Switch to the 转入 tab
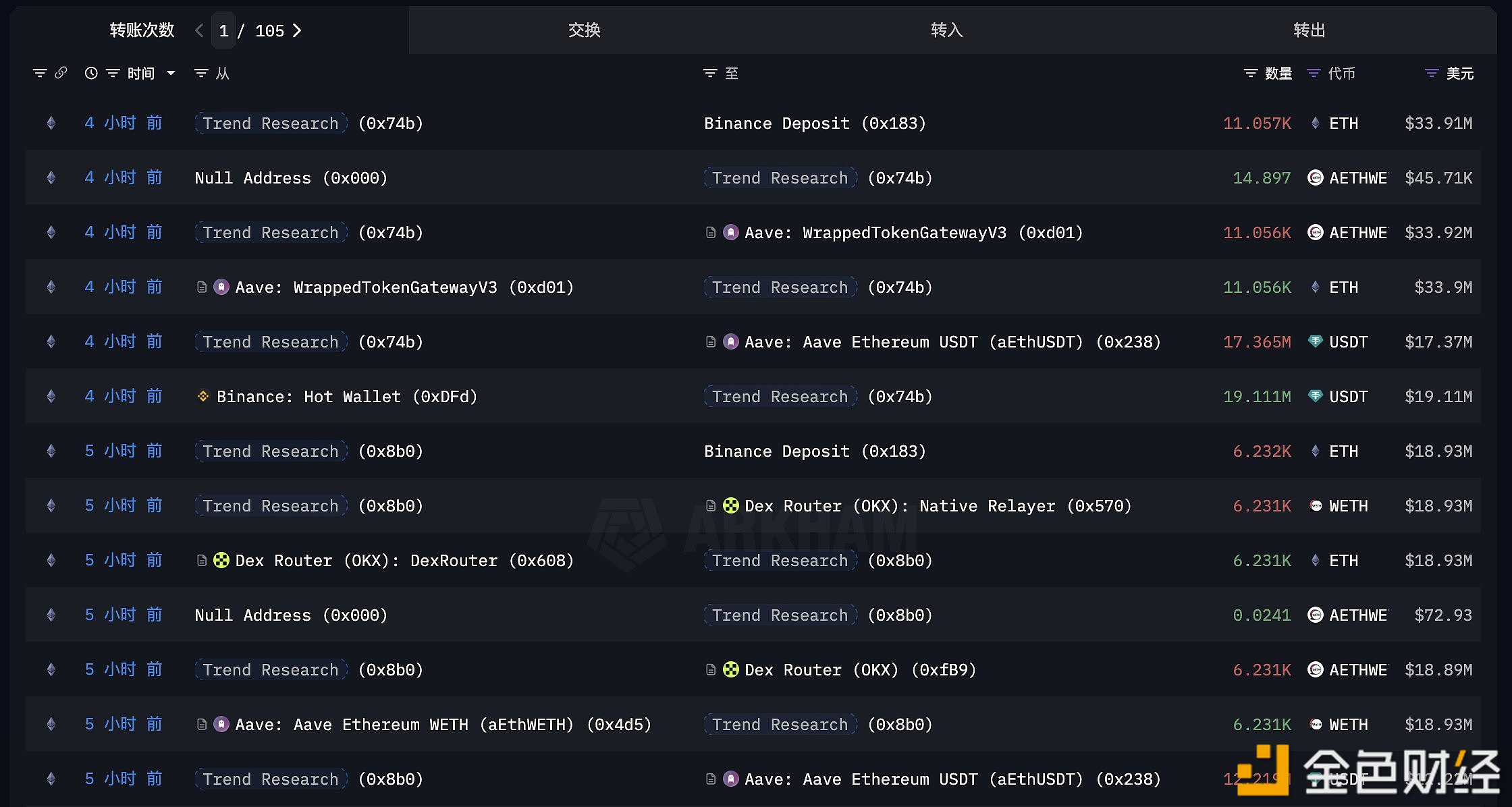The height and width of the screenshot is (807, 1512). 946,30
